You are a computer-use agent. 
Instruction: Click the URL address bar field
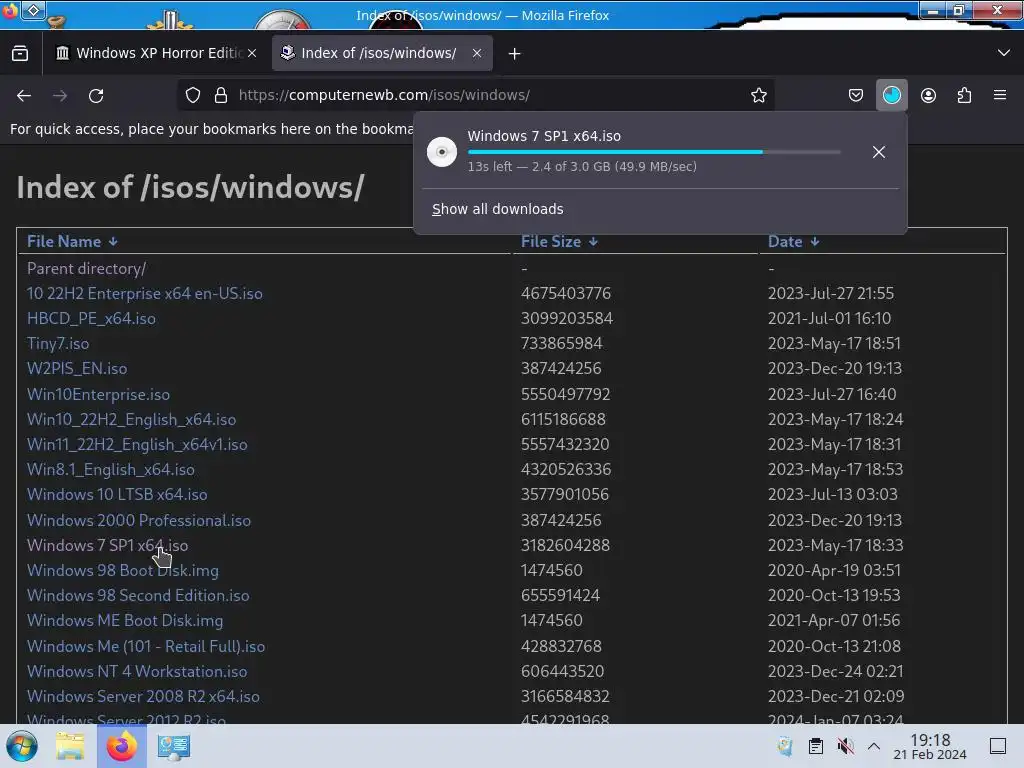(x=475, y=95)
